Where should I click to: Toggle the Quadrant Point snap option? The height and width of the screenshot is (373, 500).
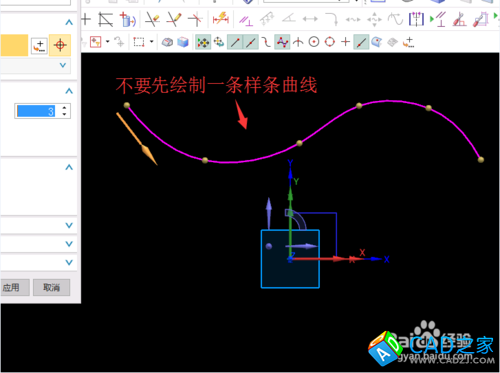coord(330,42)
